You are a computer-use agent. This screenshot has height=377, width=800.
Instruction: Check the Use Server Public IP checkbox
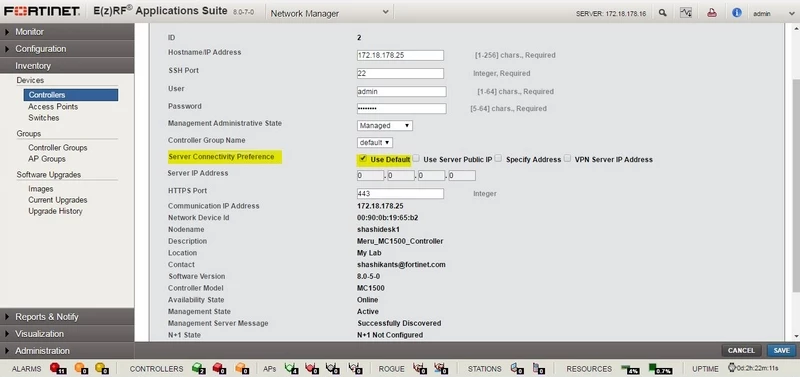pos(416,159)
